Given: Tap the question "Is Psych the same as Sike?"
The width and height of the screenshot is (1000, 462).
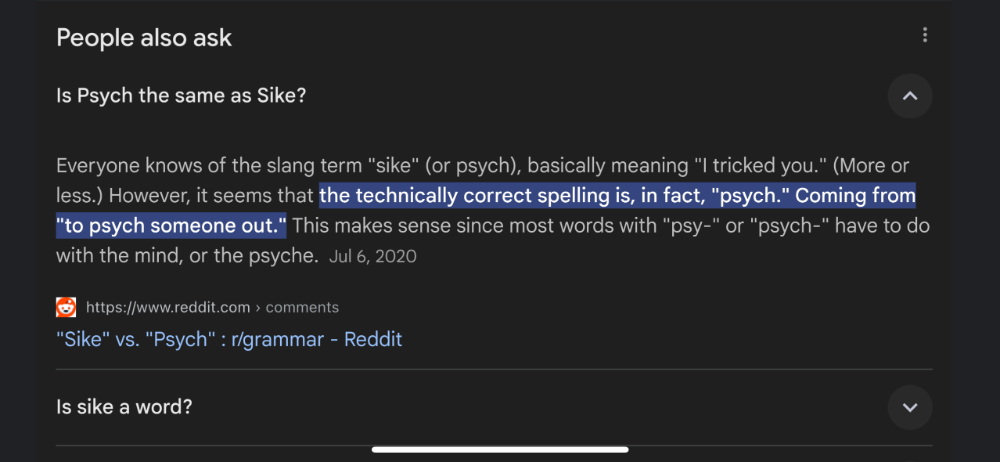Looking at the screenshot, I should 181,96.
